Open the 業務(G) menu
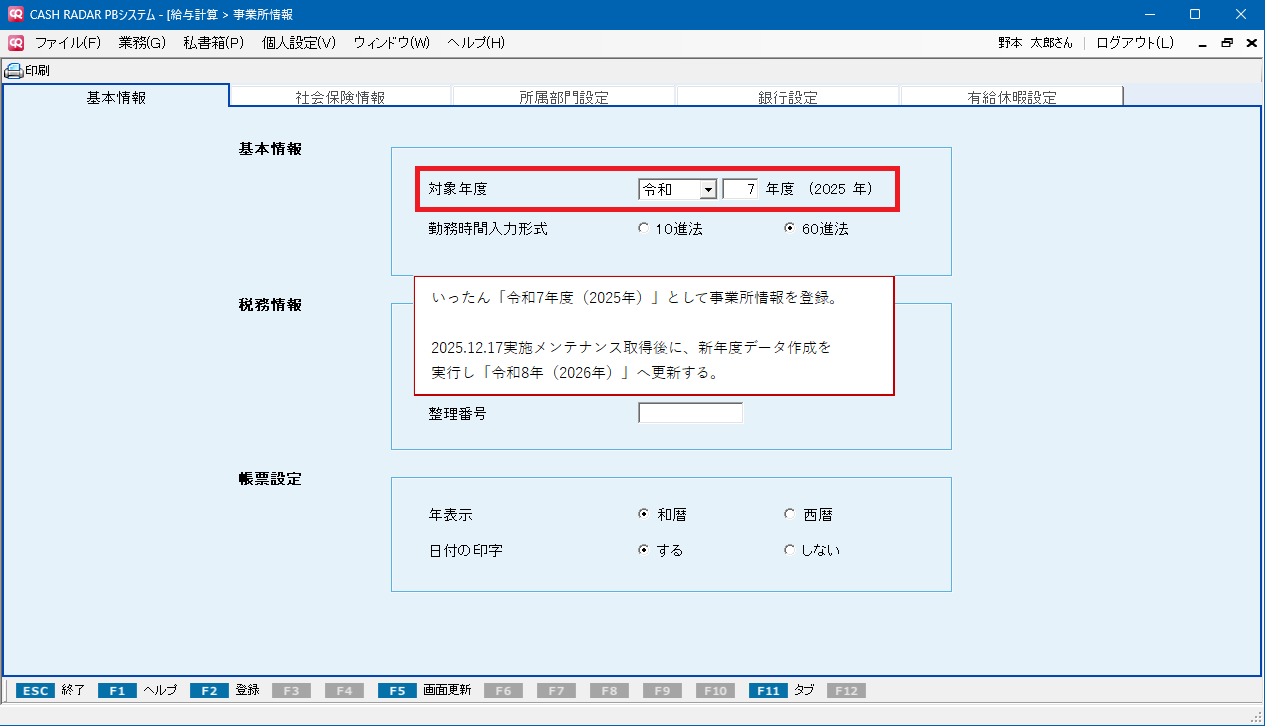1265x726 pixels. (x=142, y=43)
